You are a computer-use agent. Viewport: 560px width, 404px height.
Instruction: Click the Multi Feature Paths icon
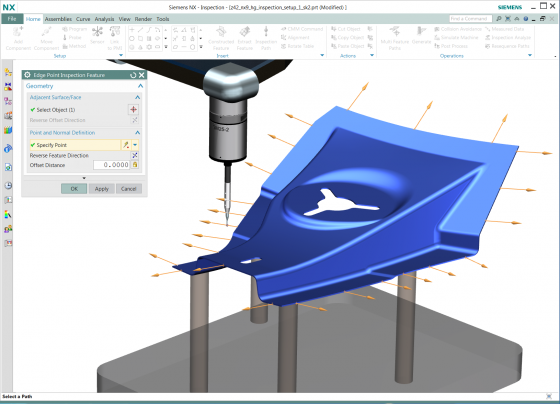395,32
